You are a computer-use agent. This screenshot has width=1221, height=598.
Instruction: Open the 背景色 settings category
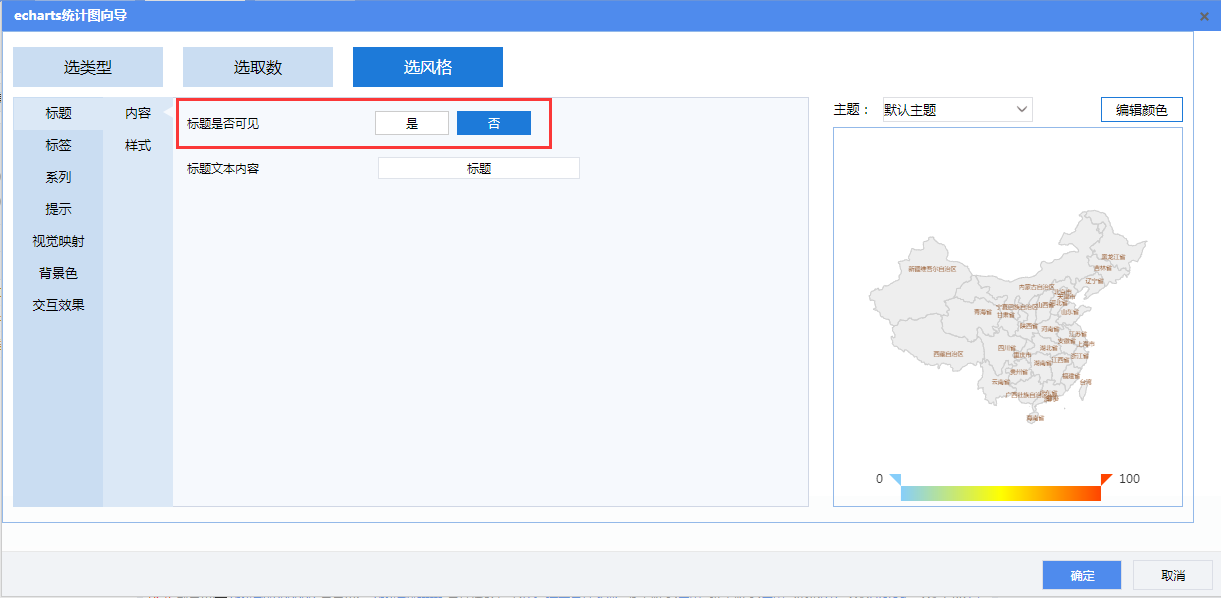[x=58, y=273]
